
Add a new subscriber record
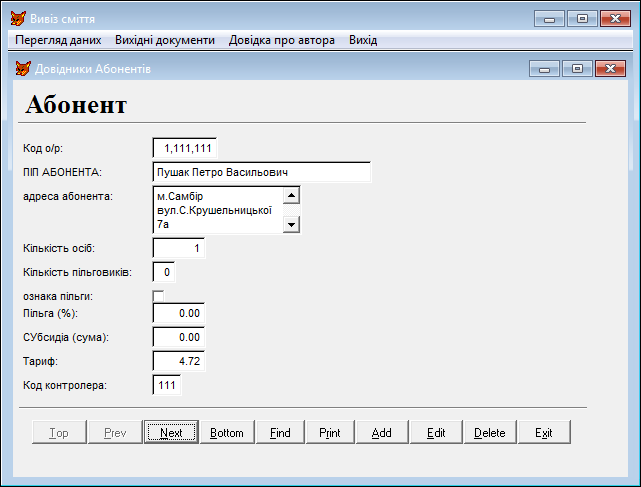click(382, 432)
